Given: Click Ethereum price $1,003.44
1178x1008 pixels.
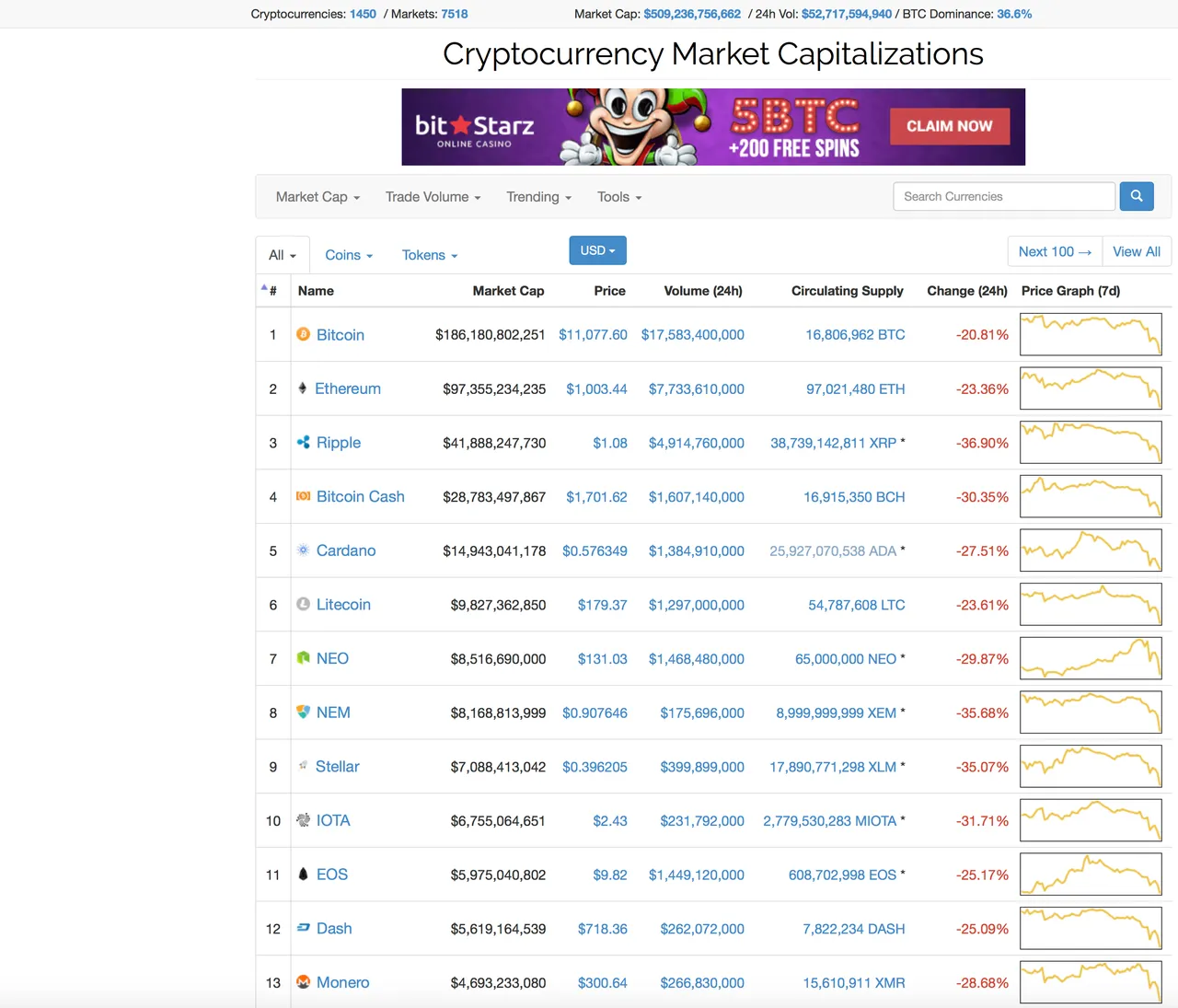Looking at the screenshot, I should click(596, 389).
